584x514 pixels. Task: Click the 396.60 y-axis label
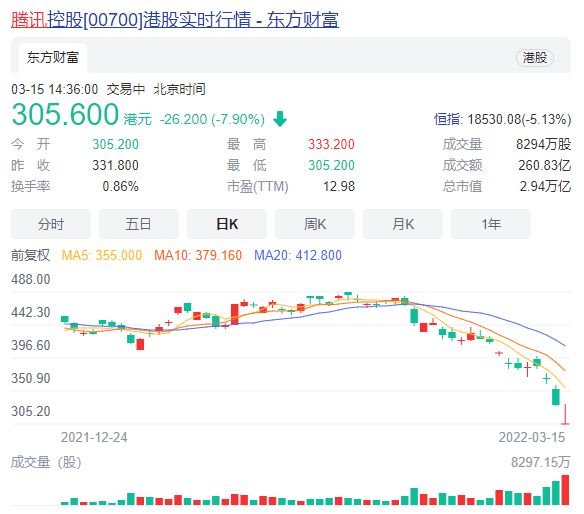pos(31,345)
